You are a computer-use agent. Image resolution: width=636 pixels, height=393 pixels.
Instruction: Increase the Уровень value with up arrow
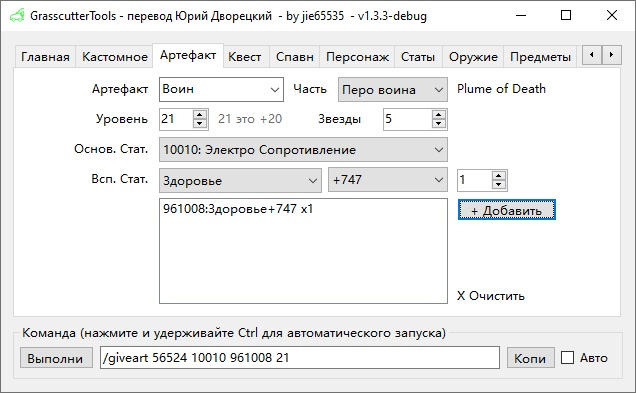(x=200, y=114)
